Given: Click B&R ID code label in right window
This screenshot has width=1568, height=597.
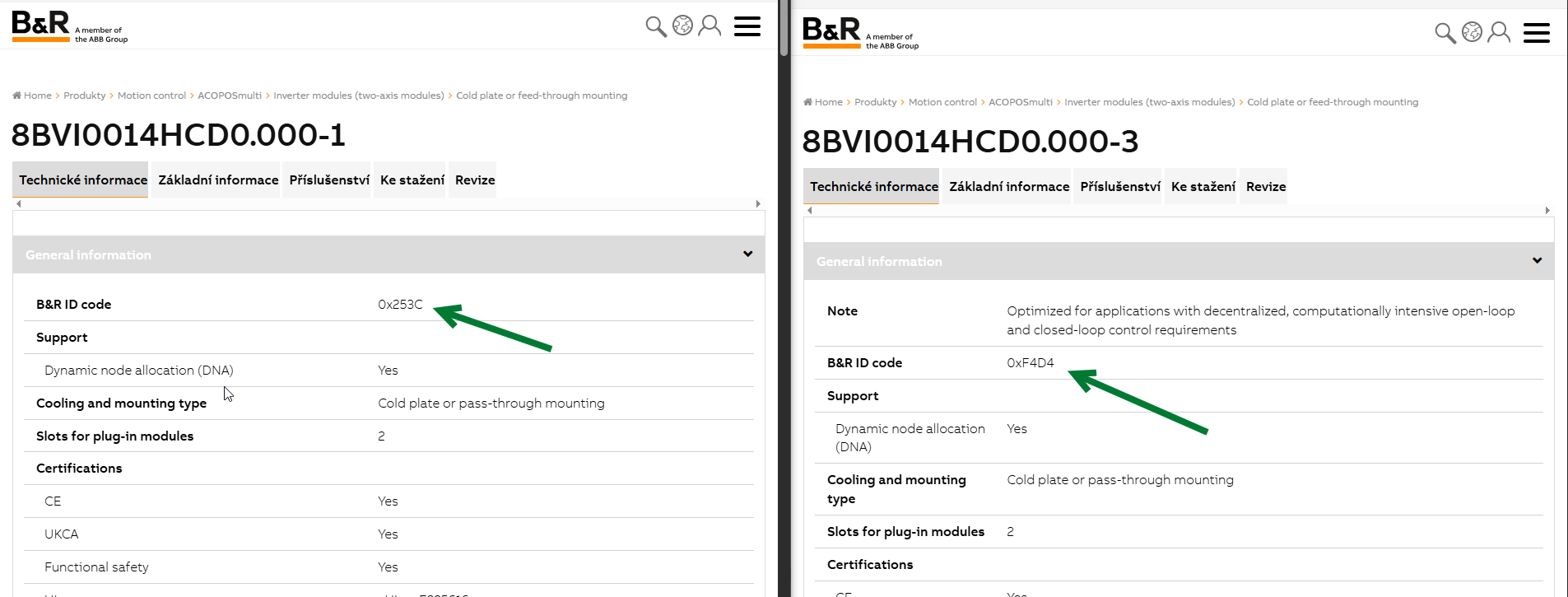Looking at the screenshot, I should pyautogui.click(x=864, y=363).
